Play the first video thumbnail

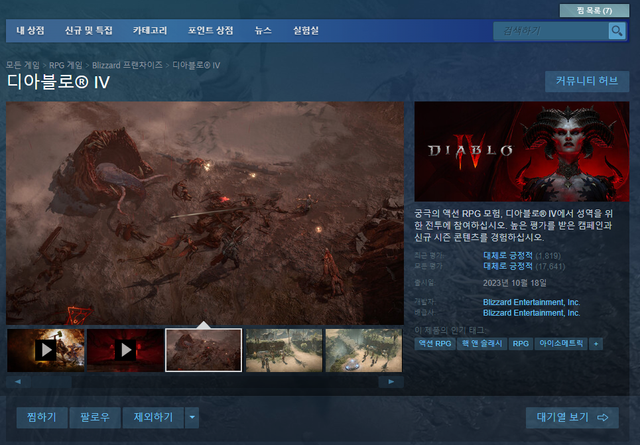point(45,350)
